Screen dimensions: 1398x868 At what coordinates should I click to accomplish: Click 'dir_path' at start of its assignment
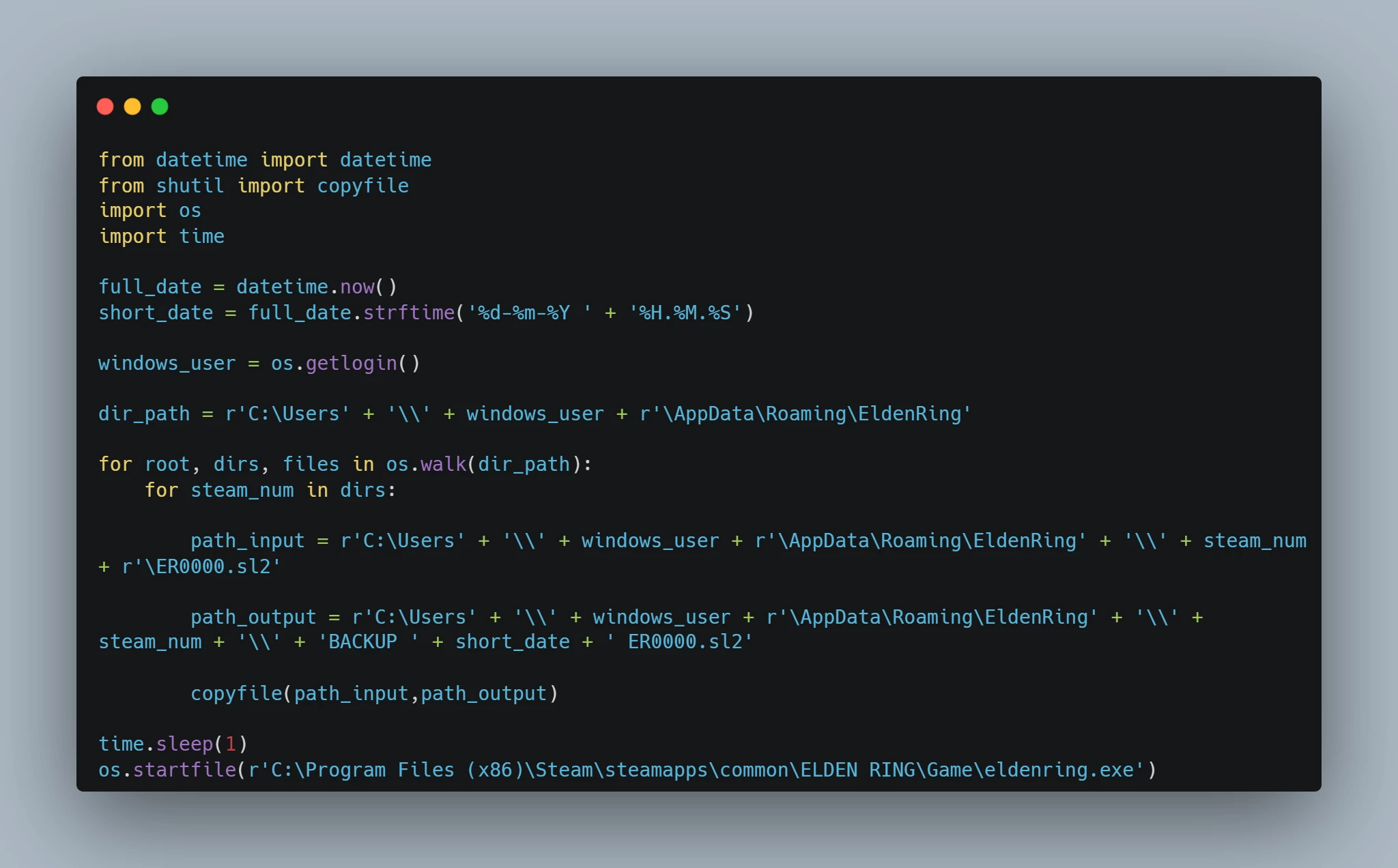click(x=144, y=414)
